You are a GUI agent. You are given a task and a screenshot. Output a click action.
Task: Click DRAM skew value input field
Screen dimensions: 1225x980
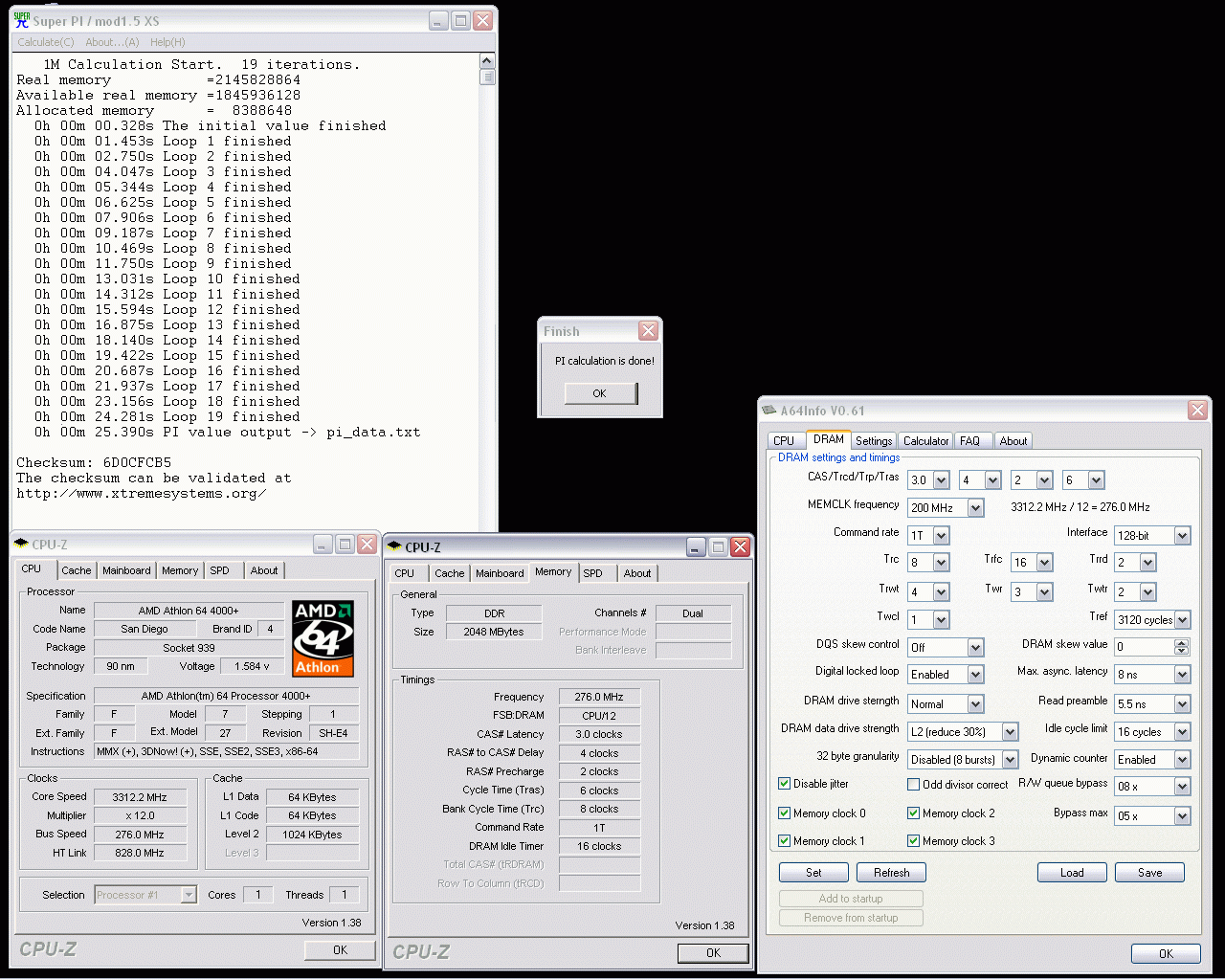[1144, 648]
